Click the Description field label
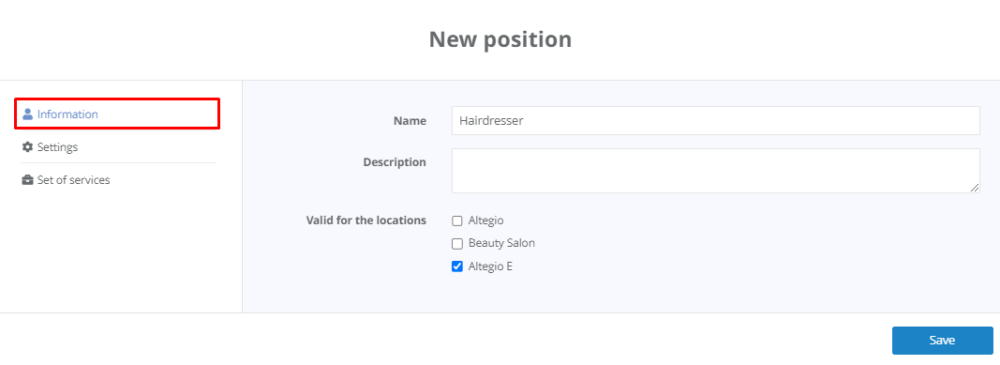 tap(395, 162)
